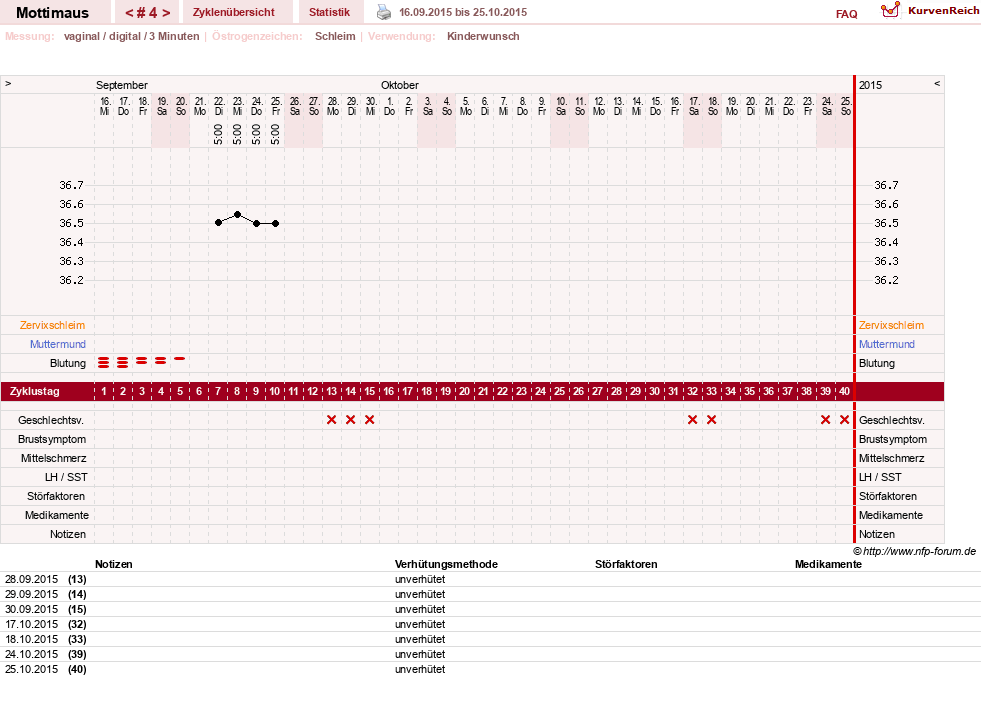Click left Mittelschmerz row label

point(53,458)
